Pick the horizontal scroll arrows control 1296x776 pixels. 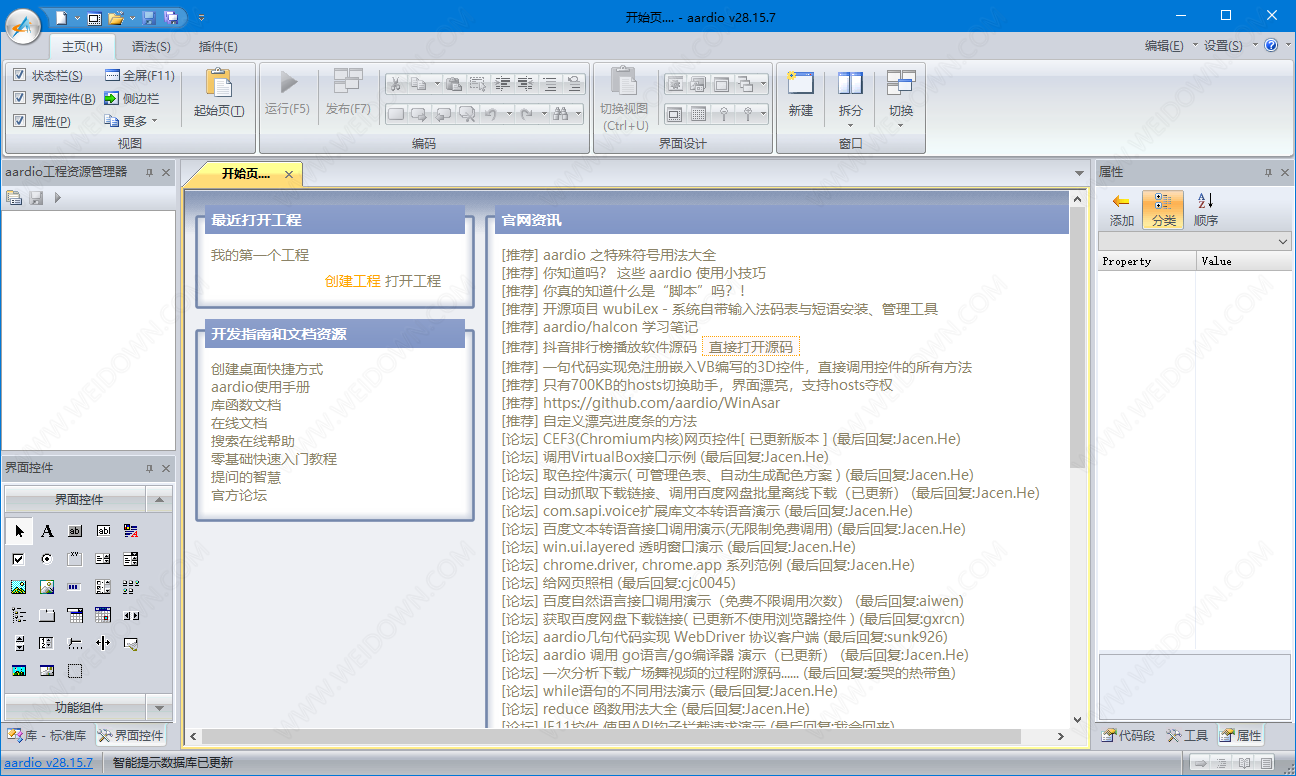pos(131,615)
